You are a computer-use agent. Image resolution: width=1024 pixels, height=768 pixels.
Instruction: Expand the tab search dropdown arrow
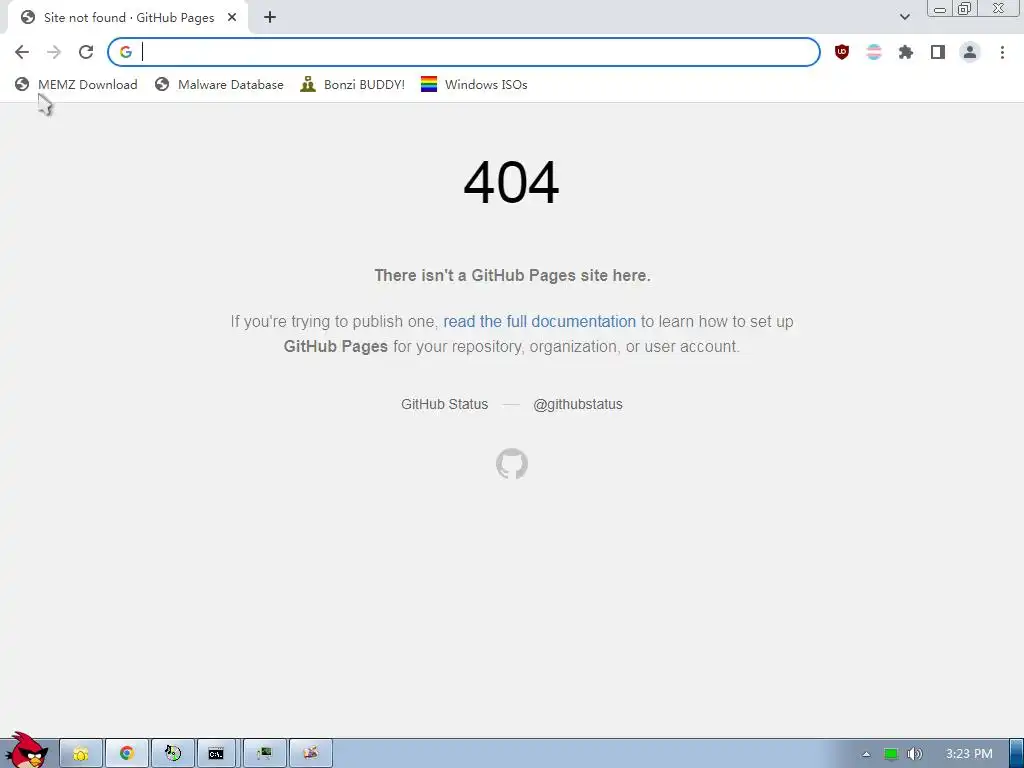904,17
